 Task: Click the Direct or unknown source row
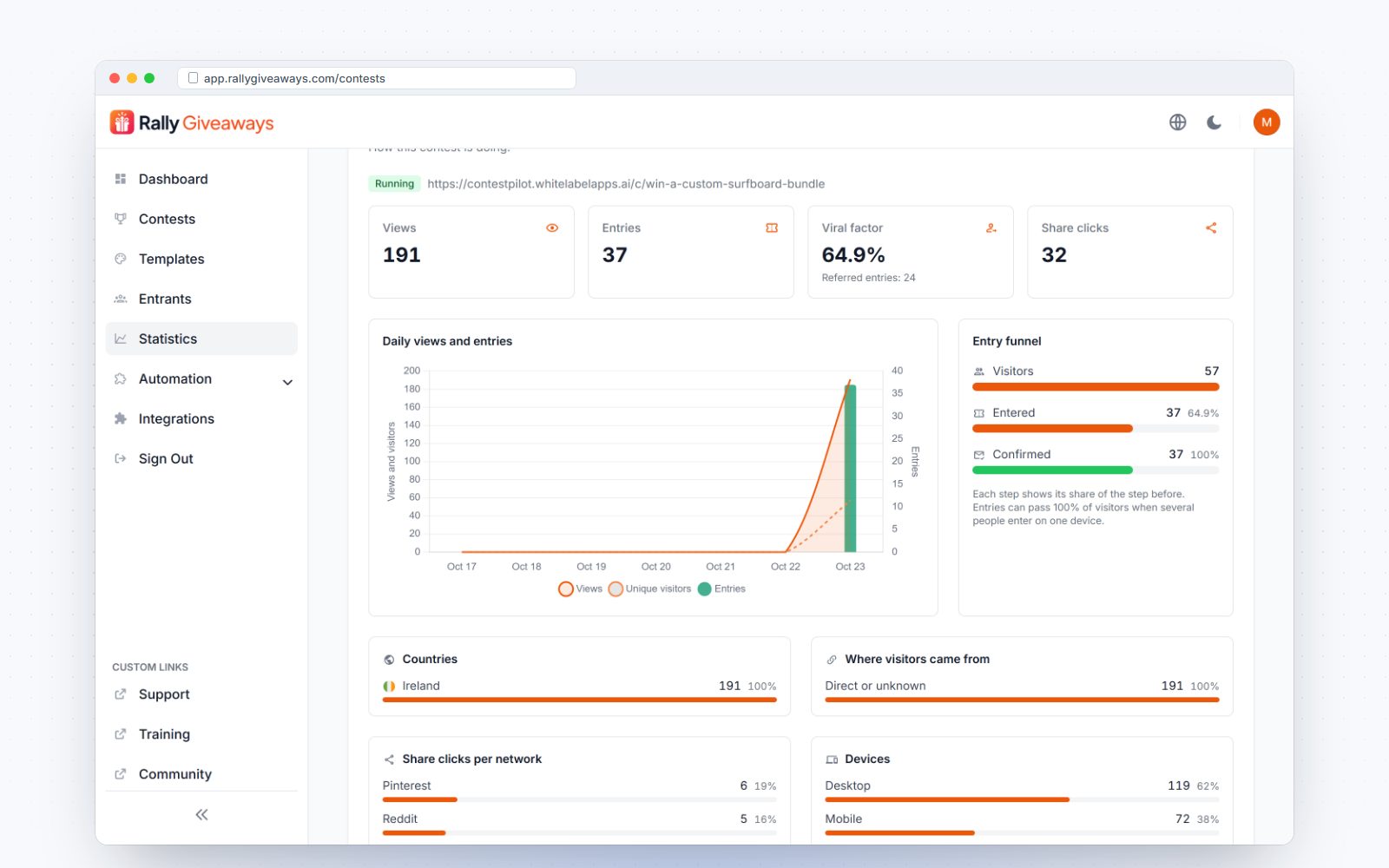[1022, 691]
